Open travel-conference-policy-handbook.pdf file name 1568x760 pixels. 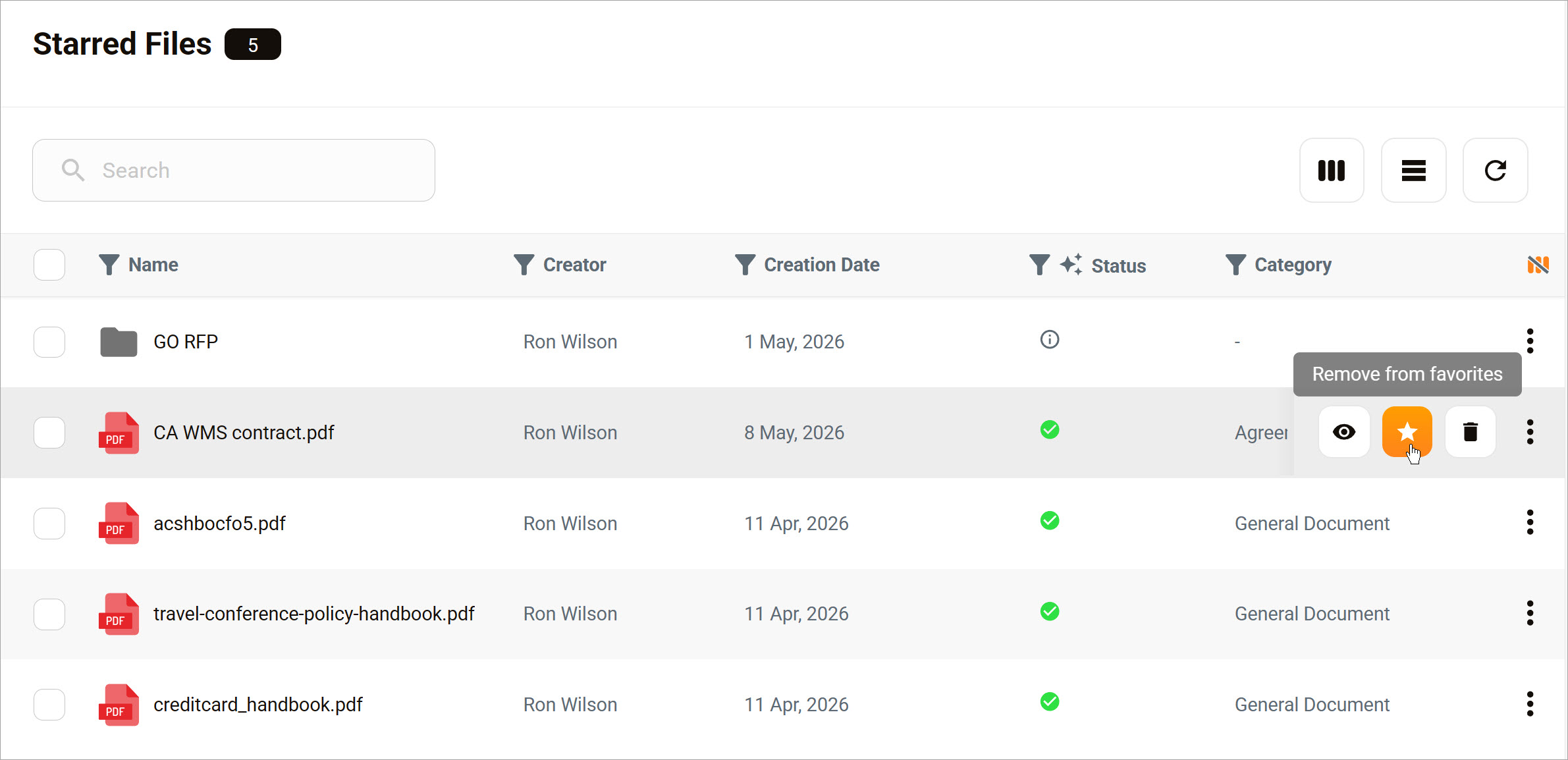[x=313, y=614]
